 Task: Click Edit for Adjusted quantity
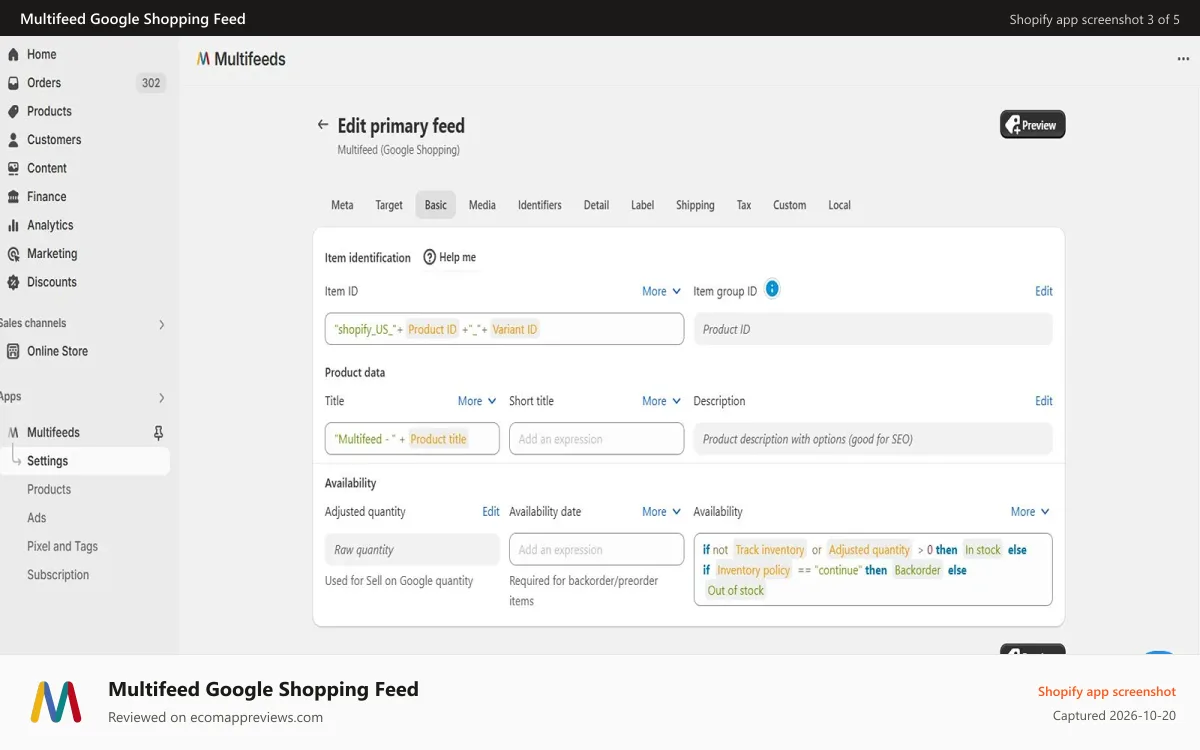tap(491, 511)
